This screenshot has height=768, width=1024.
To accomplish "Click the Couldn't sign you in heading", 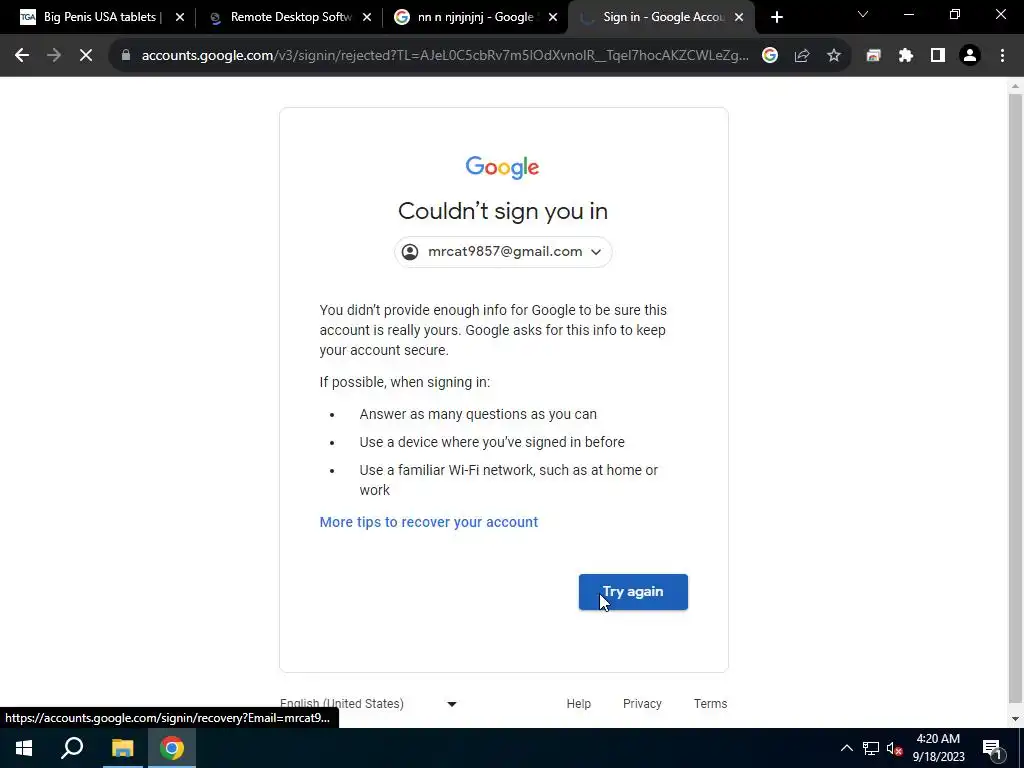I will pos(503,212).
